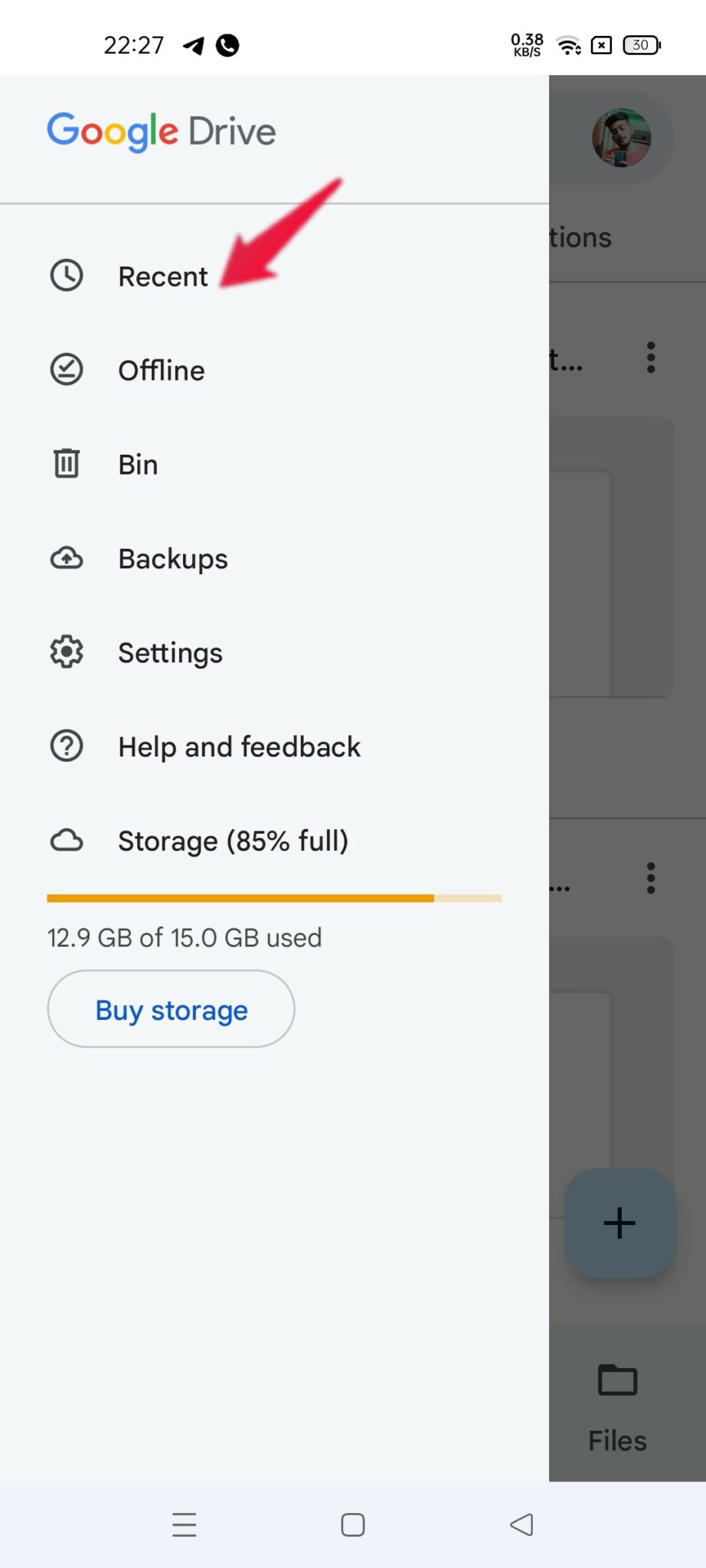Click the Buy storage button
The width and height of the screenshot is (706, 1568).
click(x=170, y=1009)
